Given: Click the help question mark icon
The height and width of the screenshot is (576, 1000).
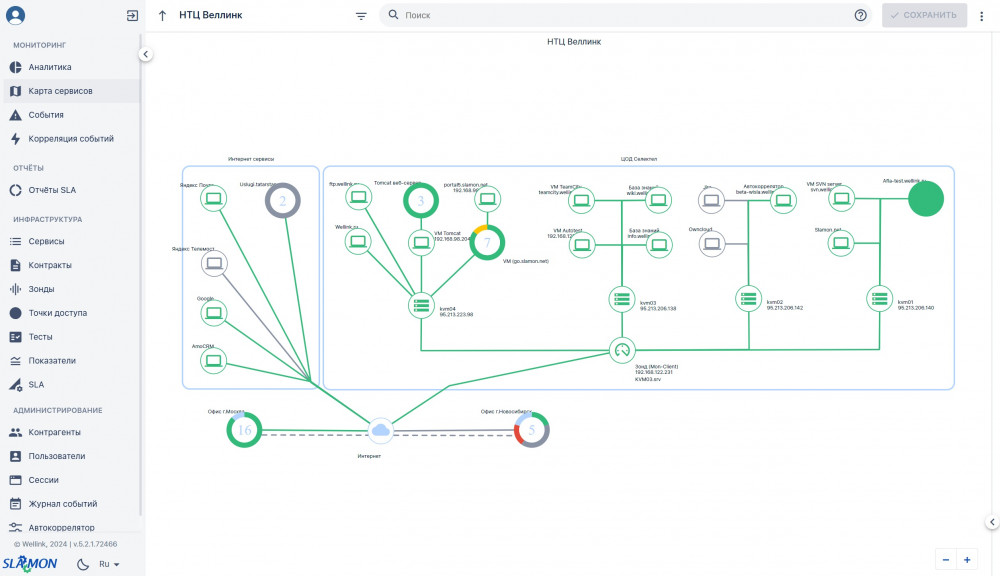Looking at the screenshot, I should 860,15.
